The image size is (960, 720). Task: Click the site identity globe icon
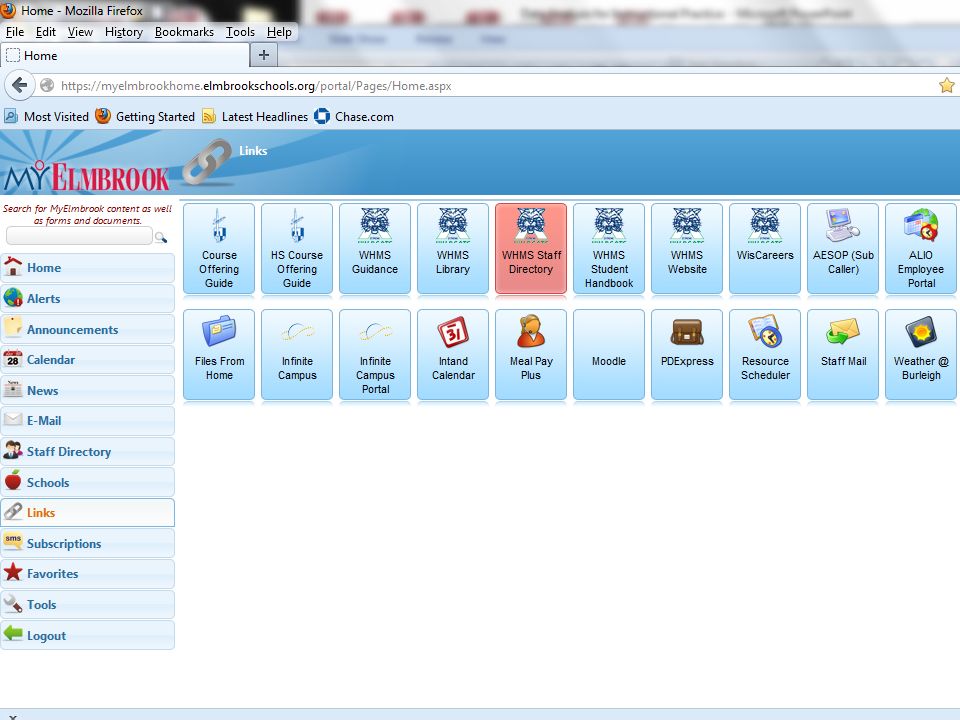point(47,86)
